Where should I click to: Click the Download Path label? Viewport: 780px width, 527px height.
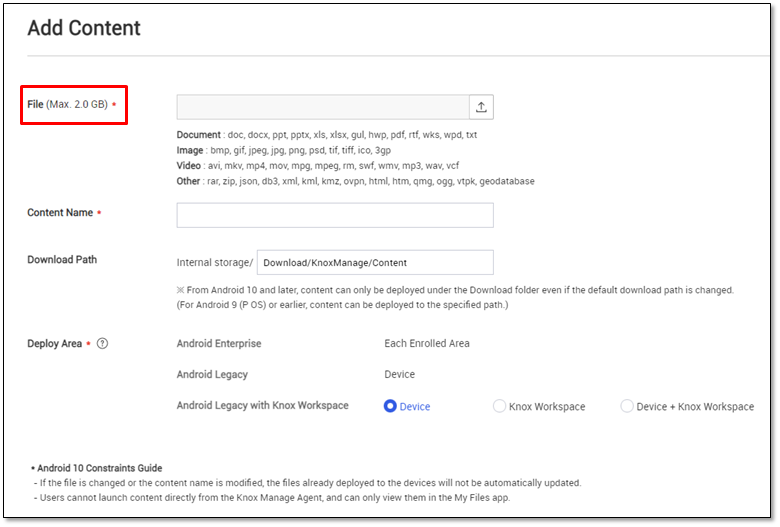62,259
